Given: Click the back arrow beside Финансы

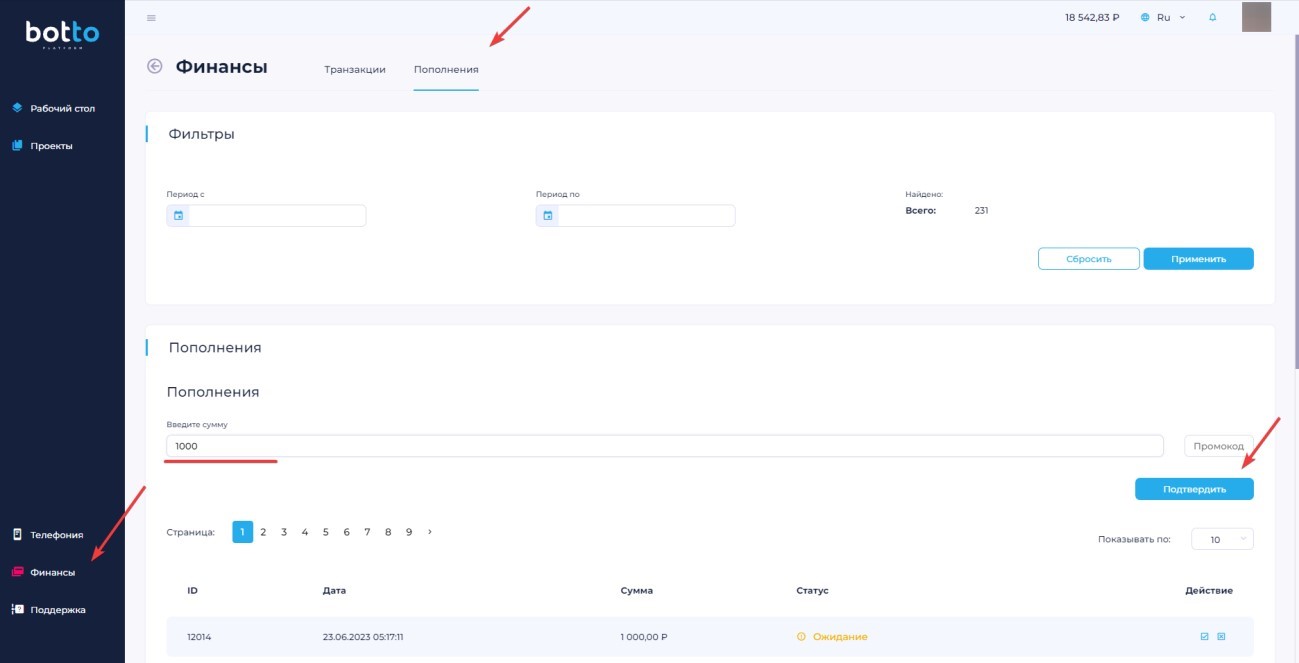Looking at the screenshot, I should (x=154, y=67).
